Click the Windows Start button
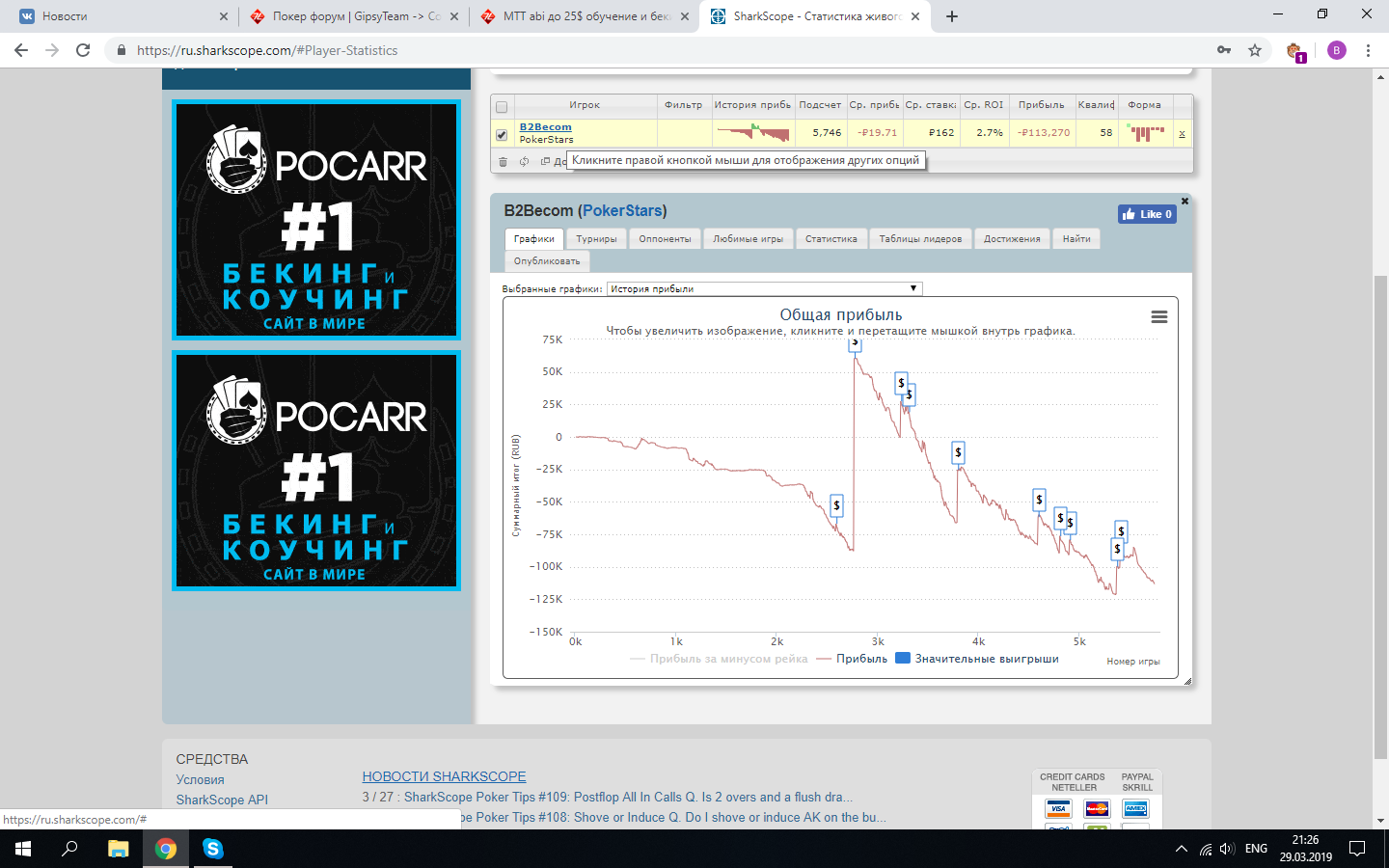The height and width of the screenshot is (868, 1389). click(23, 849)
